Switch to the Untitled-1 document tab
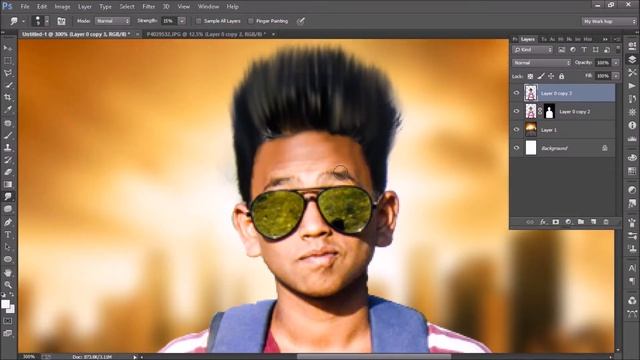The height and width of the screenshot is (360, 640). click(x=76, y=34)
